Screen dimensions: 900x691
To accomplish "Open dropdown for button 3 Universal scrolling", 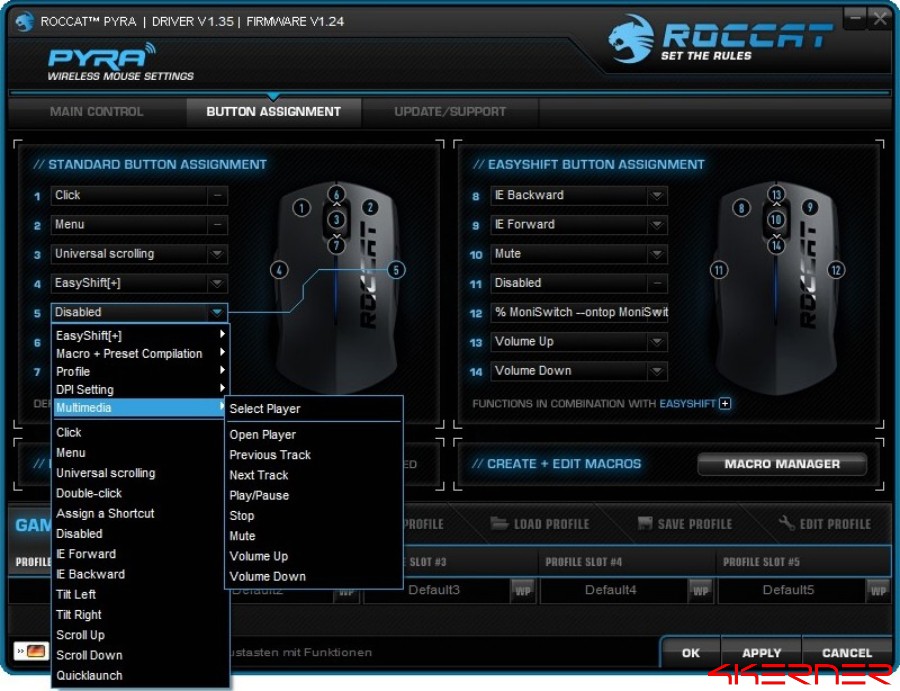I will pyautogui.click(x=217, y=254).
